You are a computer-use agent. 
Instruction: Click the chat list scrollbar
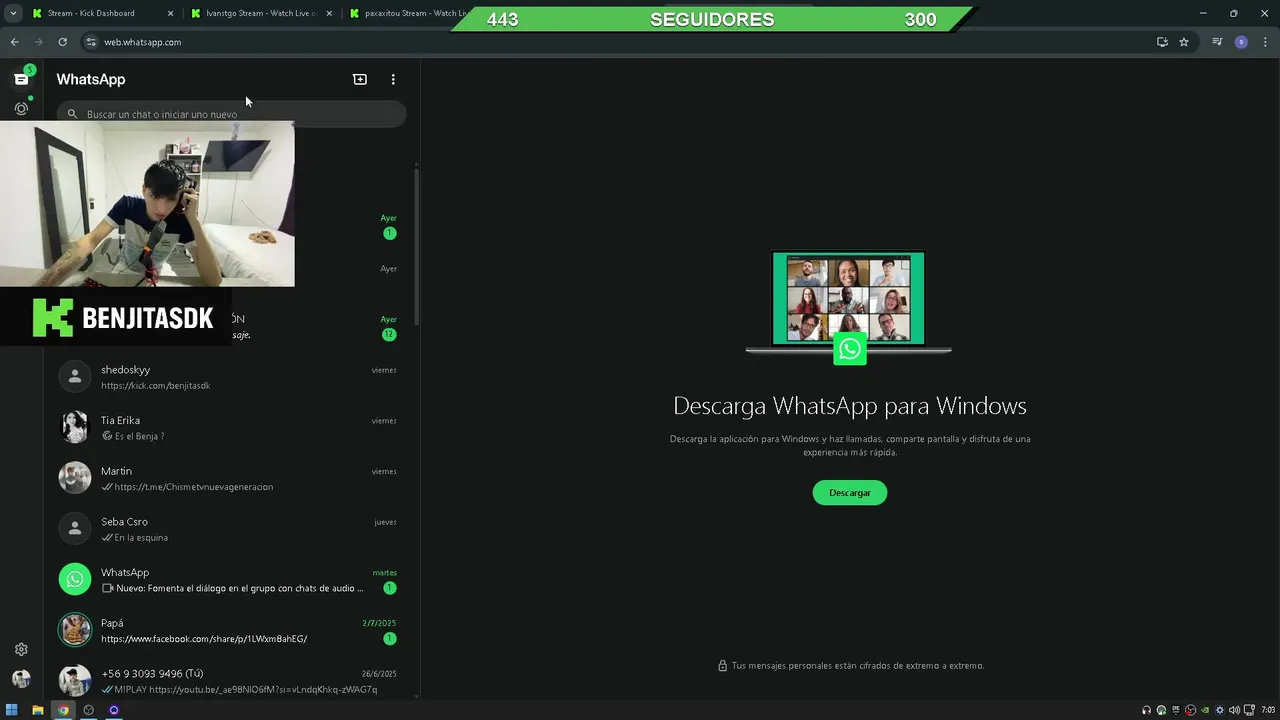417,245
